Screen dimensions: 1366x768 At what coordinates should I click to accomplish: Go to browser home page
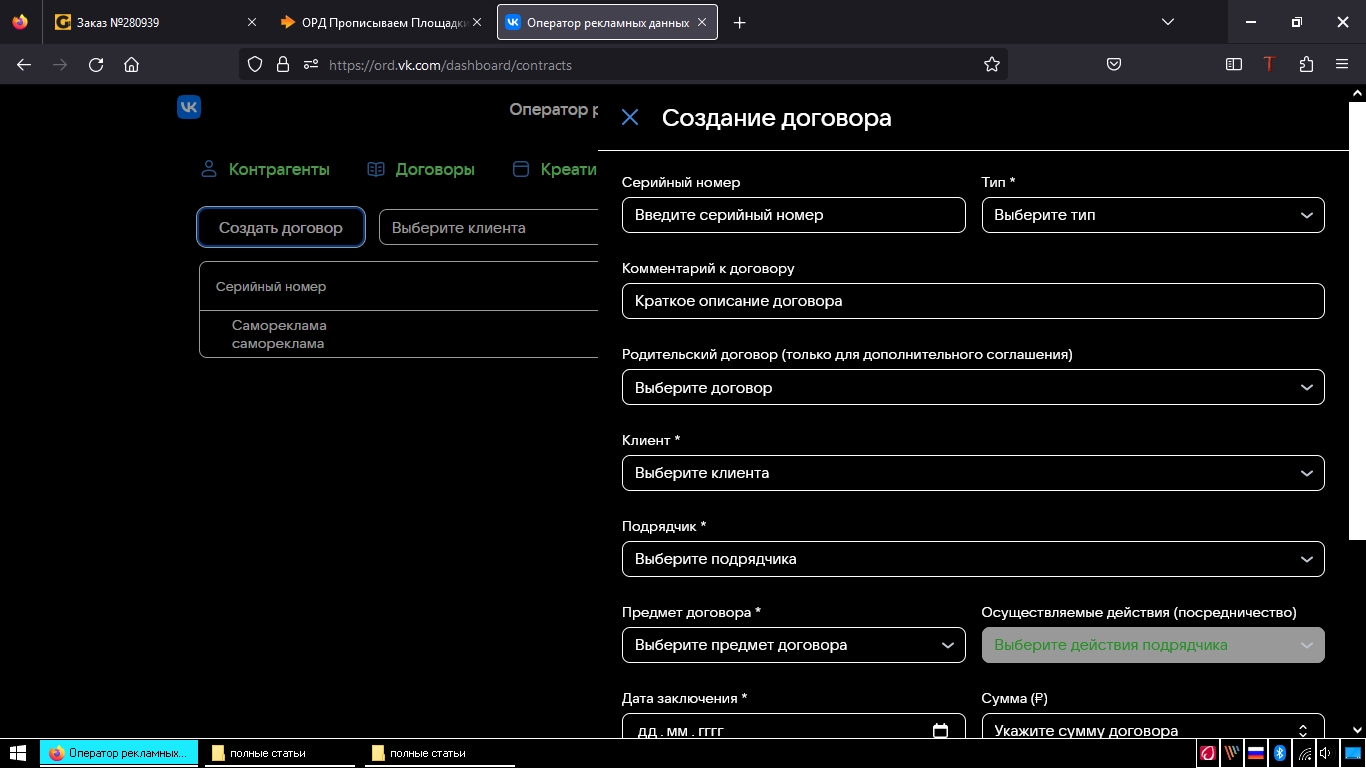[131, 64]
